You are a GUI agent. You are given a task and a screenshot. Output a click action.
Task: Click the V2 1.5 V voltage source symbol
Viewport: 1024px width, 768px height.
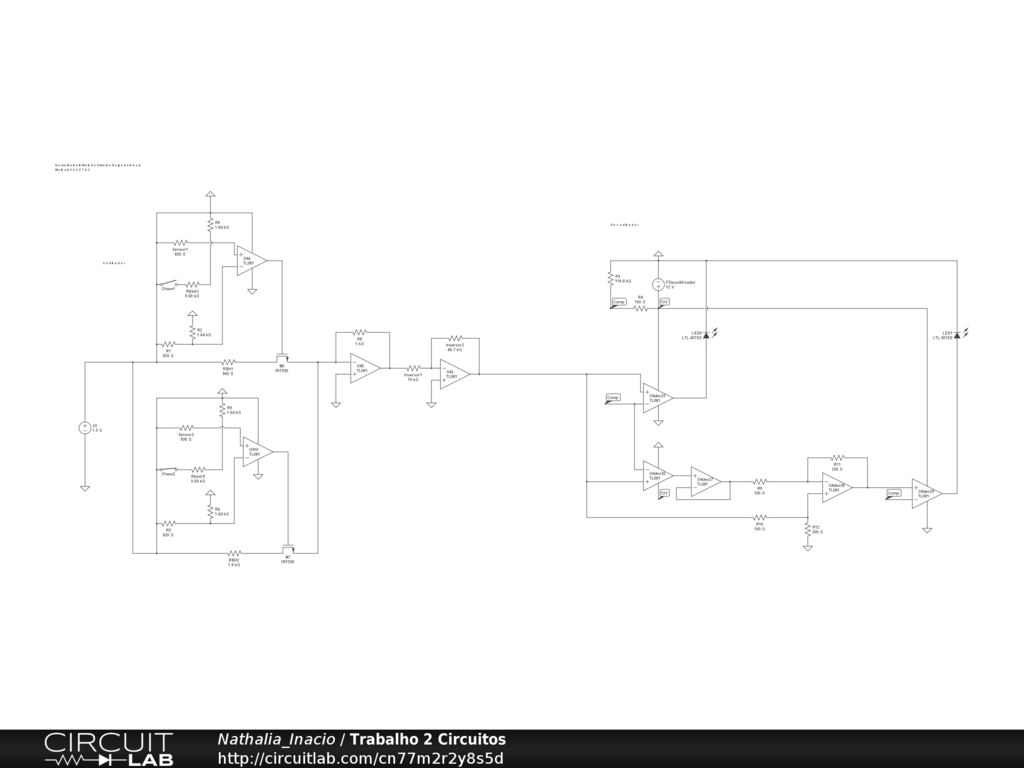click(x=85, y=427)
